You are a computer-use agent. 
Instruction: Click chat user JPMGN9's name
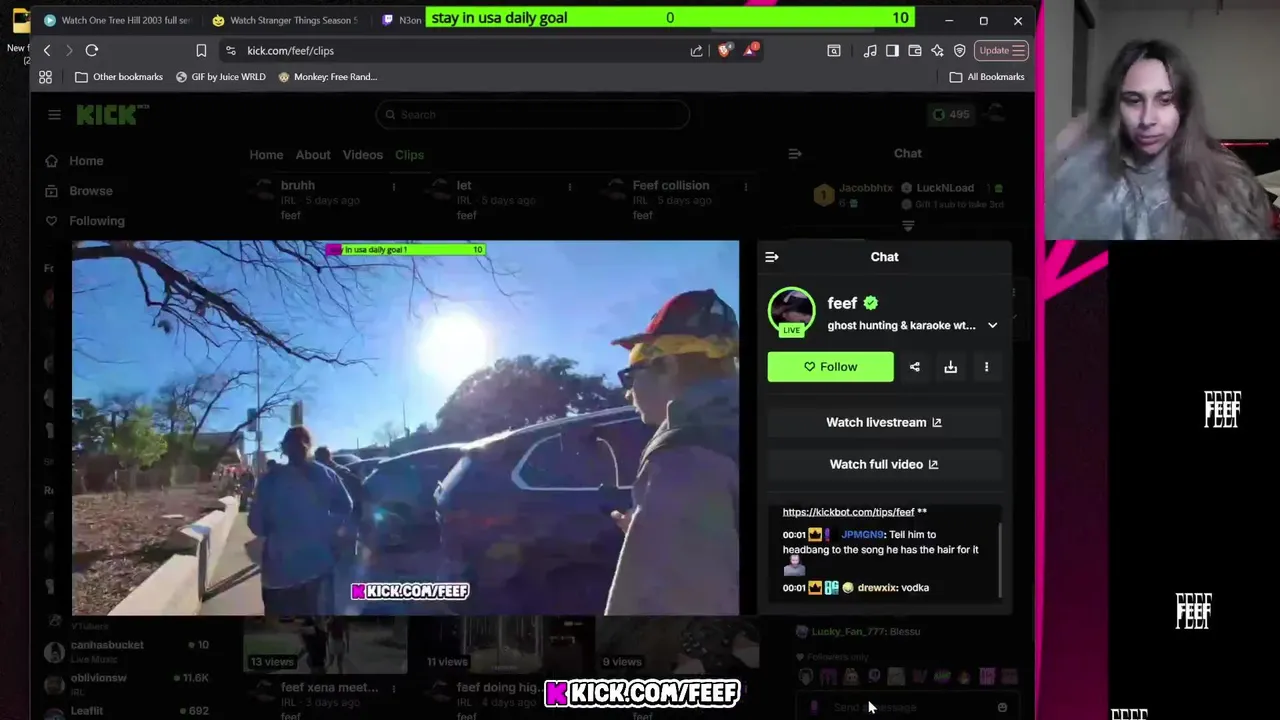click(x=862, y=535)
